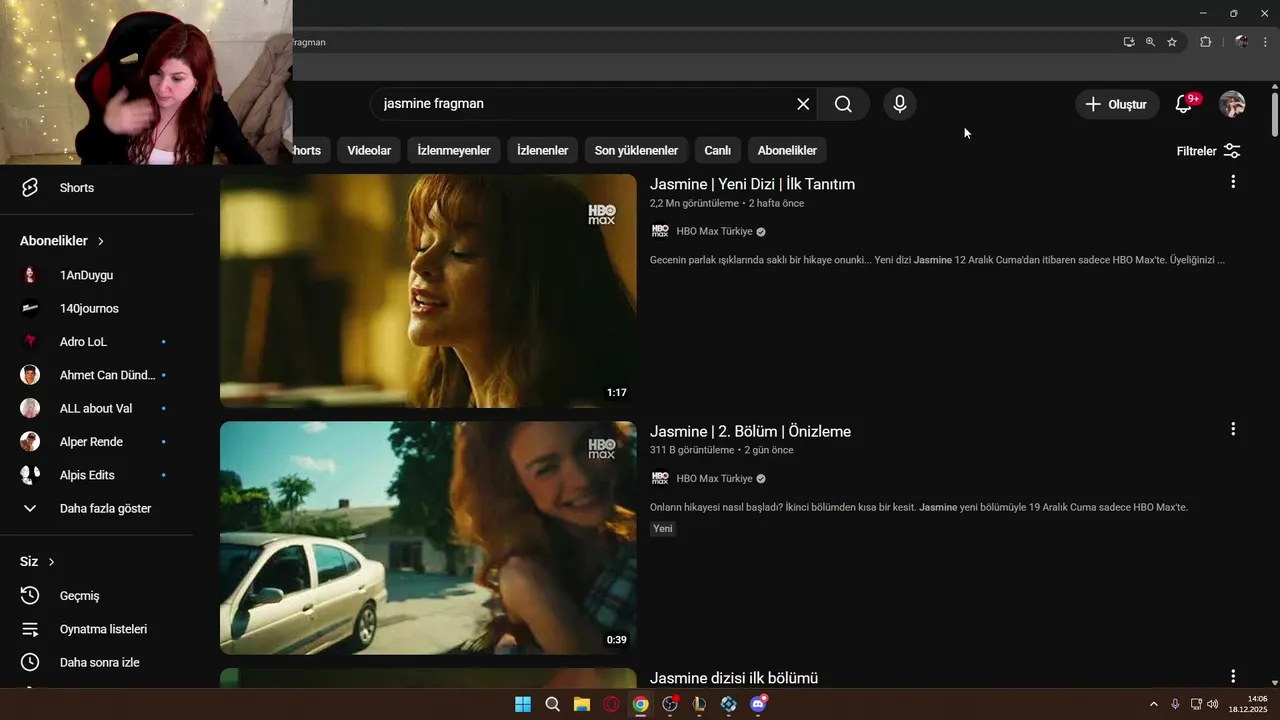Click the install app icon in address bar
Viewport: 1280px width, 720px height.
(1129, 42)
